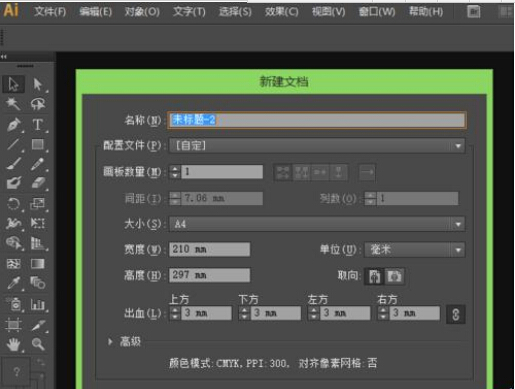This screenshot has height=389, width=515.
Task: Select grid by row artboard layout
Action: point(283,172)
